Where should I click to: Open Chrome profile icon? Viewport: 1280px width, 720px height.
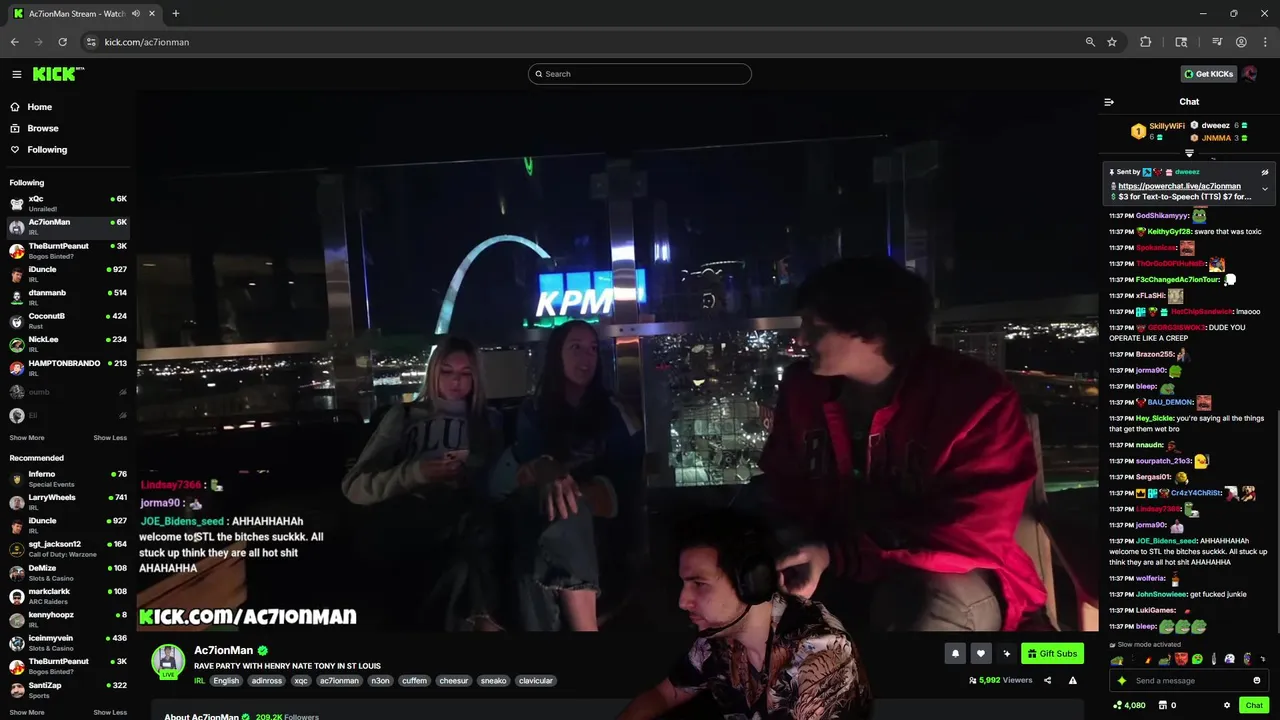tap(1241, 42)
